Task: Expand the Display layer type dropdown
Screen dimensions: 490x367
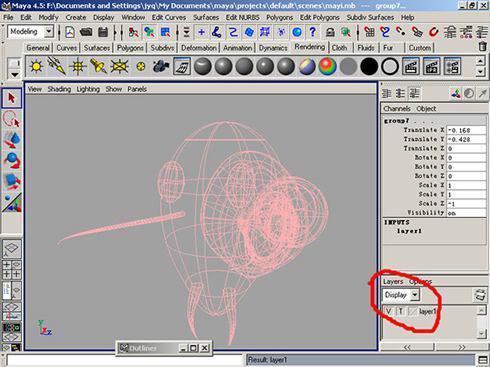Action: tap(415, 295)
